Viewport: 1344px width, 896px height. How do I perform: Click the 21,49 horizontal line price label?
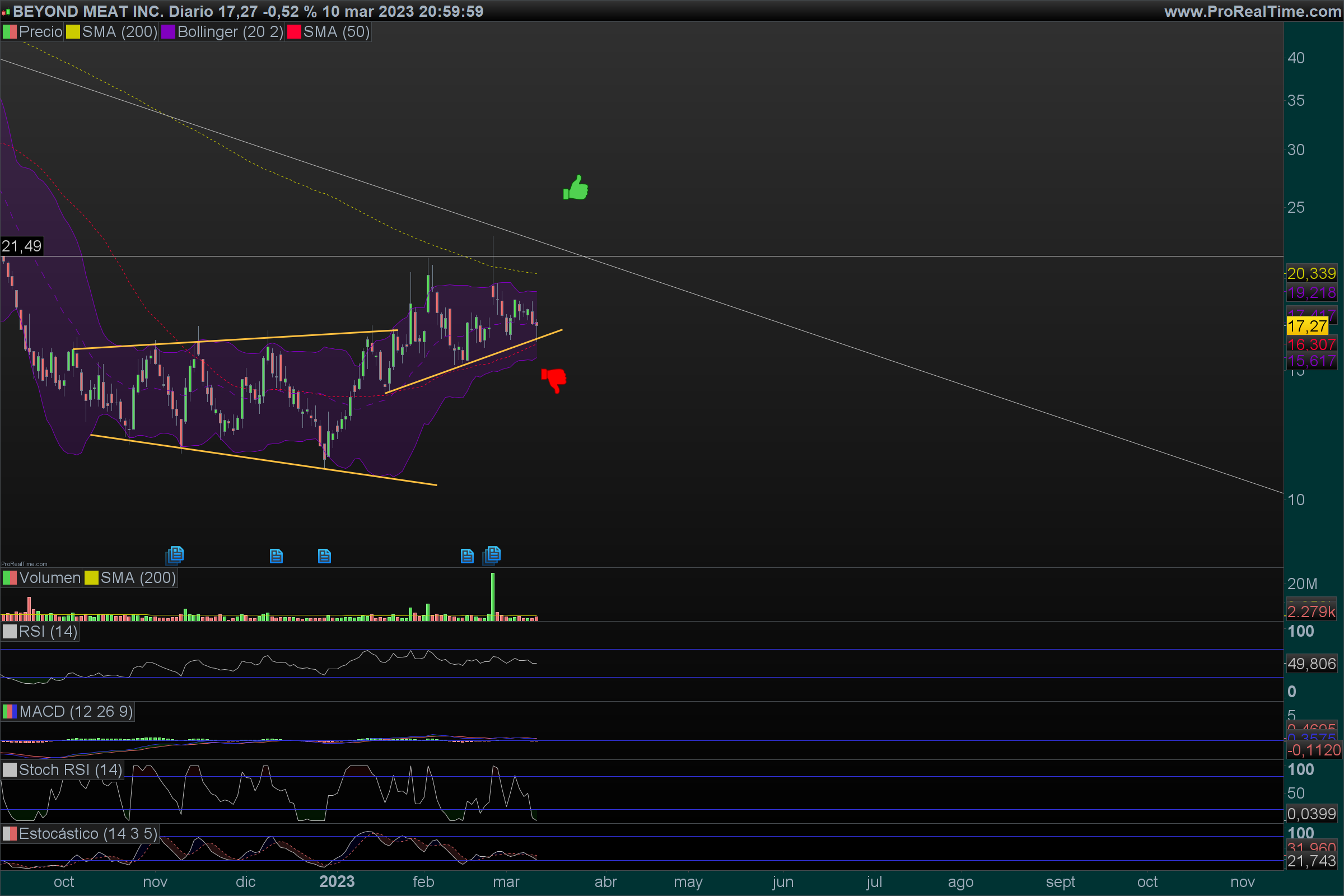22,246
